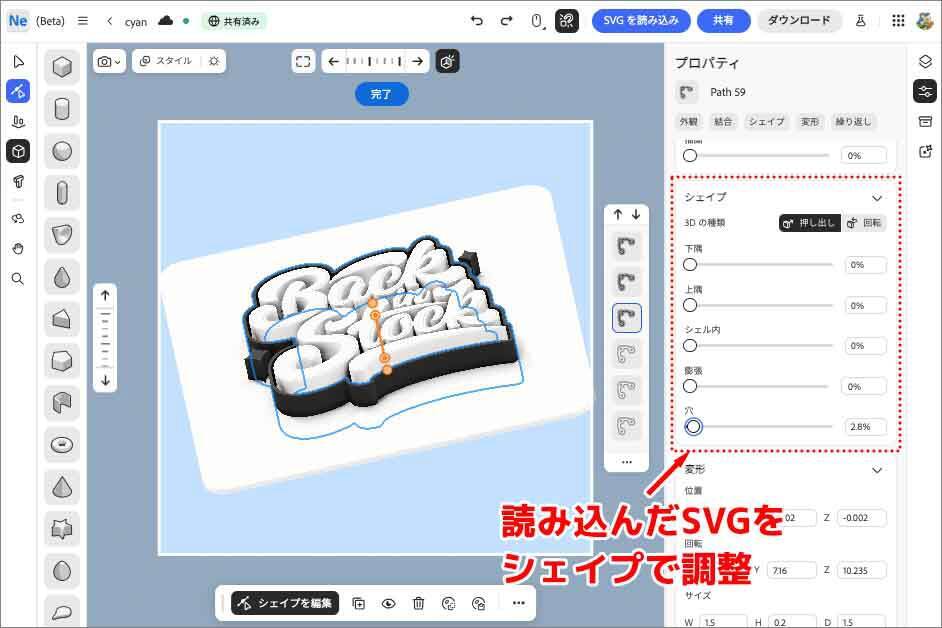942x628 pixels.
Task: Duplicate selection from bottom toolbar
Action: tap(359, 603)
